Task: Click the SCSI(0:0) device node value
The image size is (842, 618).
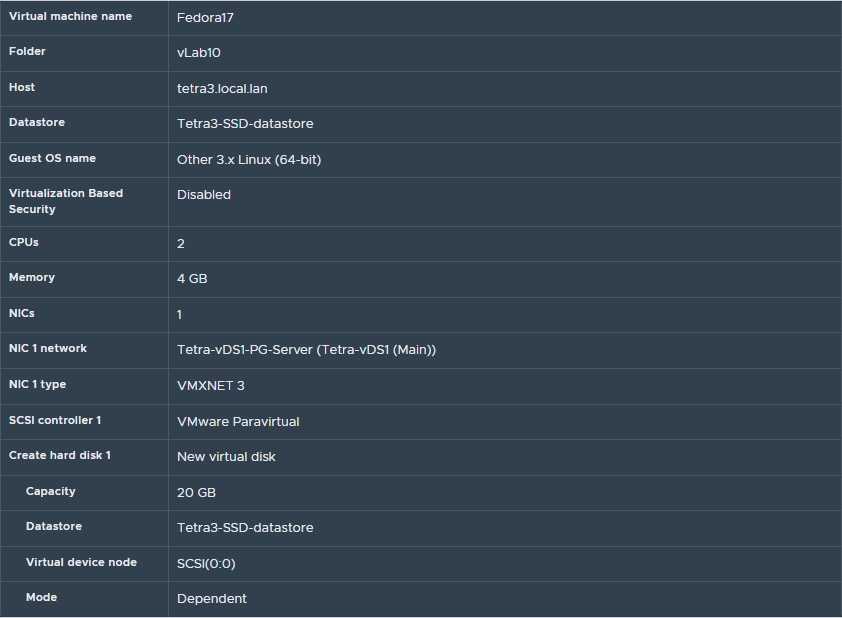Action: 206,564
